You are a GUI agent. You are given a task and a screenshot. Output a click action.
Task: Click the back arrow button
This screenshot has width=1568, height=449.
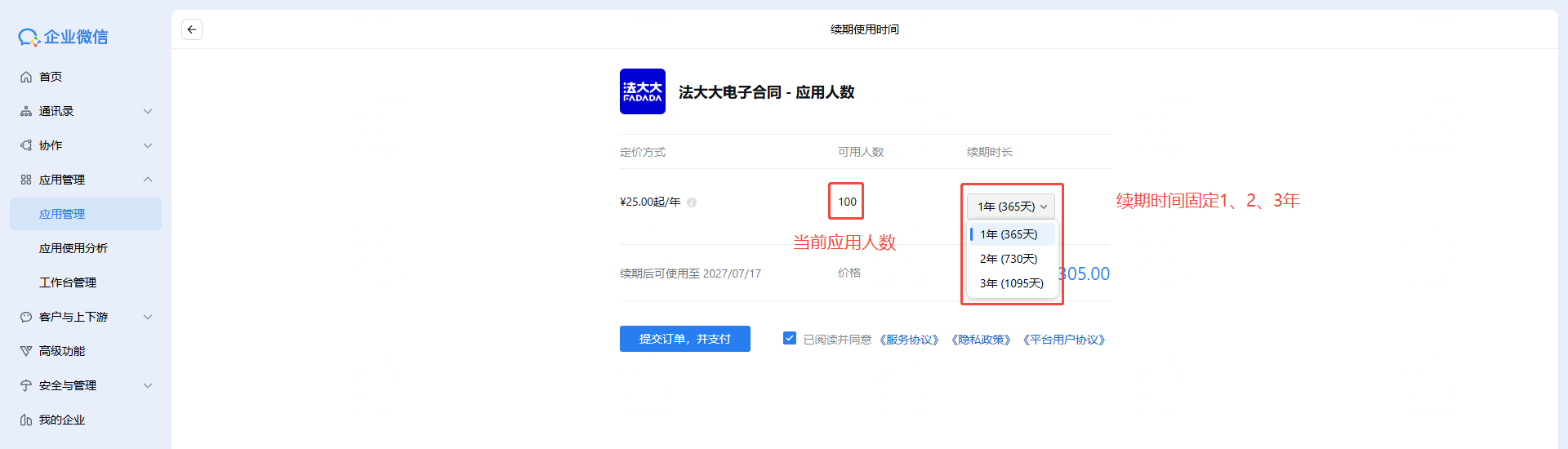(192, 29)
